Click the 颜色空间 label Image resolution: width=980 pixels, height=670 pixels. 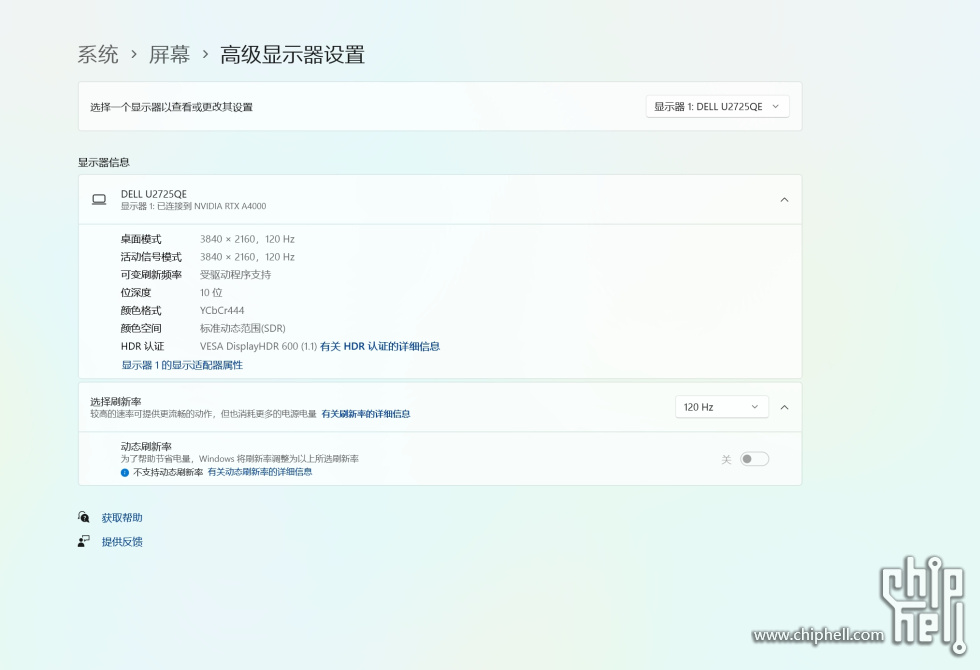tap(141, 328)
